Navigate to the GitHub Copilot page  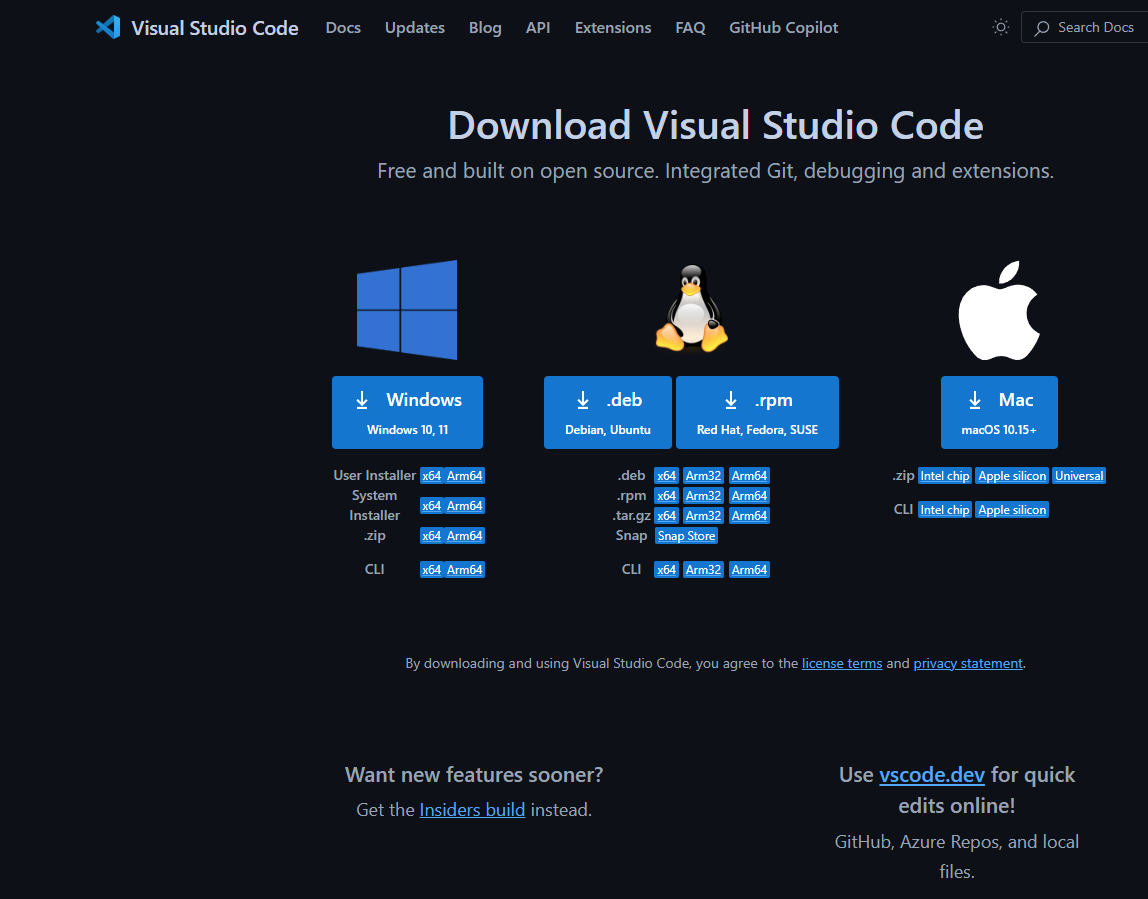(x=783, y=27)
